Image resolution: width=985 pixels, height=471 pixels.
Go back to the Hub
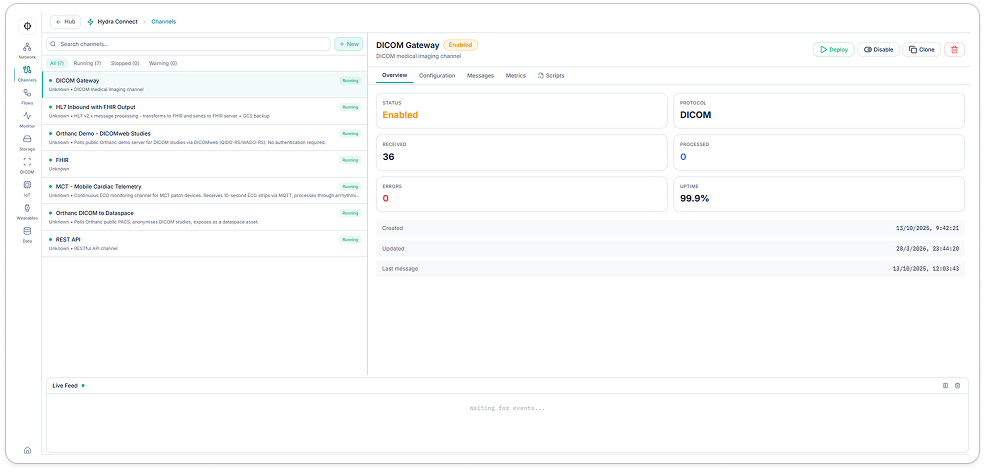(x=65, y=21)
